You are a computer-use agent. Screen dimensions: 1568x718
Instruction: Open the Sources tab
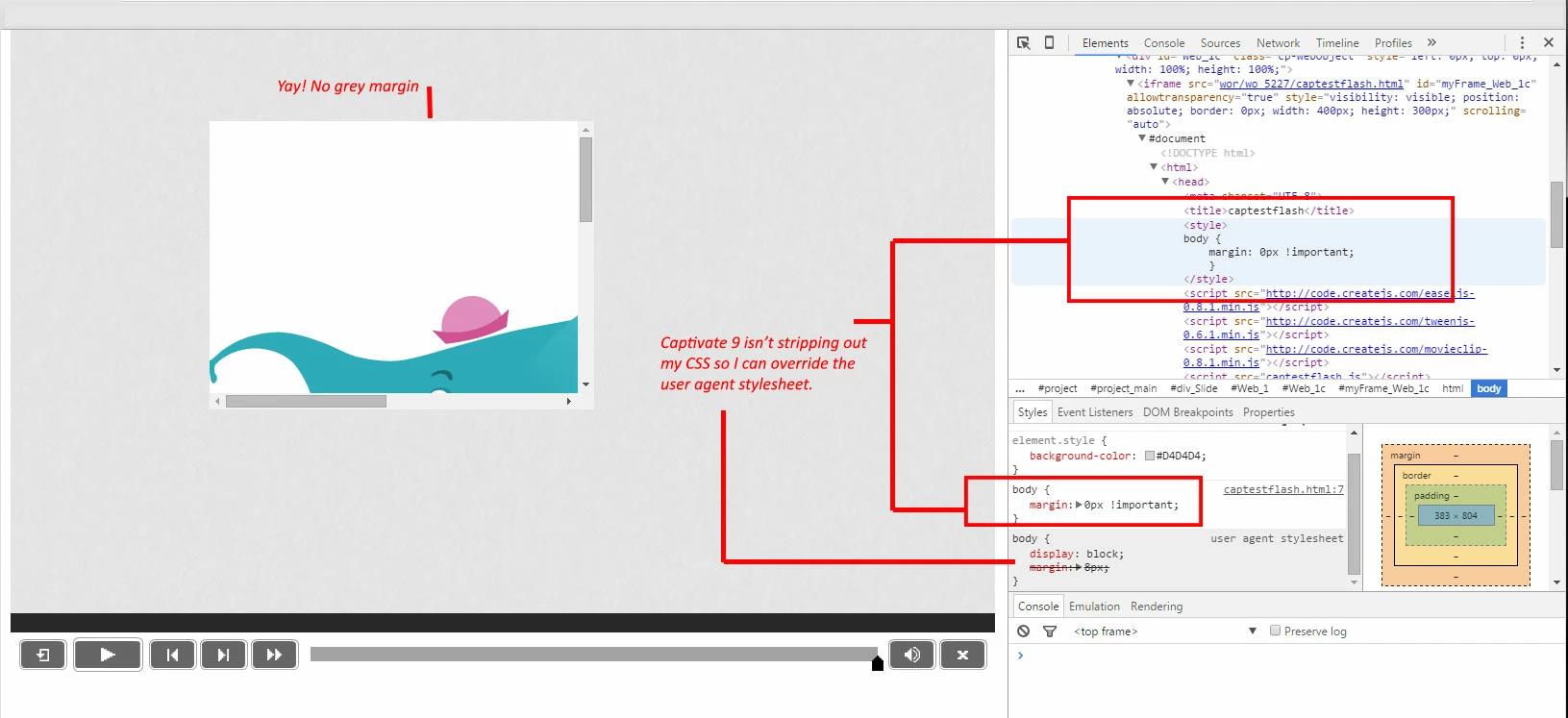pyautogui.click(x=1220, y=43)
